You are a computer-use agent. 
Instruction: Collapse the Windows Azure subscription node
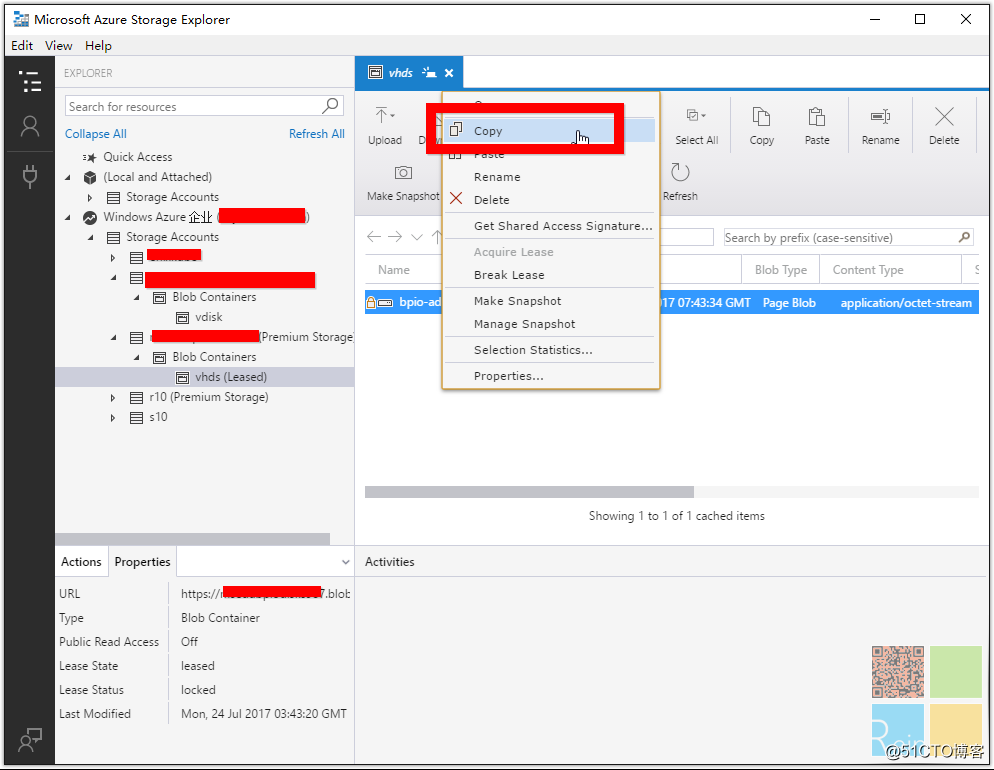pyautogui.click(x=68, y=217)
